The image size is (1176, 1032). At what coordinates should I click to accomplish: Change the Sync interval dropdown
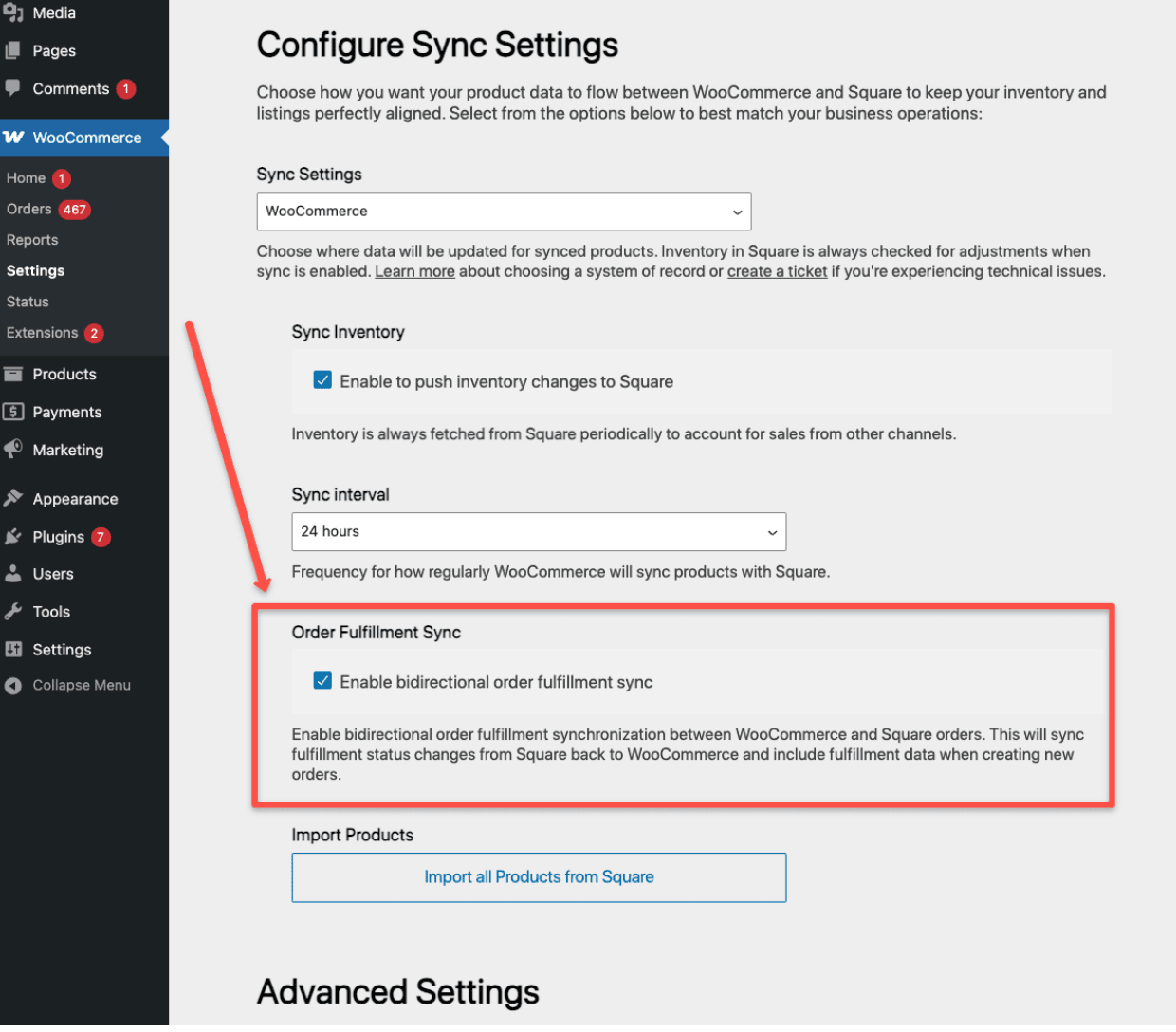click(x=539, y=532)
